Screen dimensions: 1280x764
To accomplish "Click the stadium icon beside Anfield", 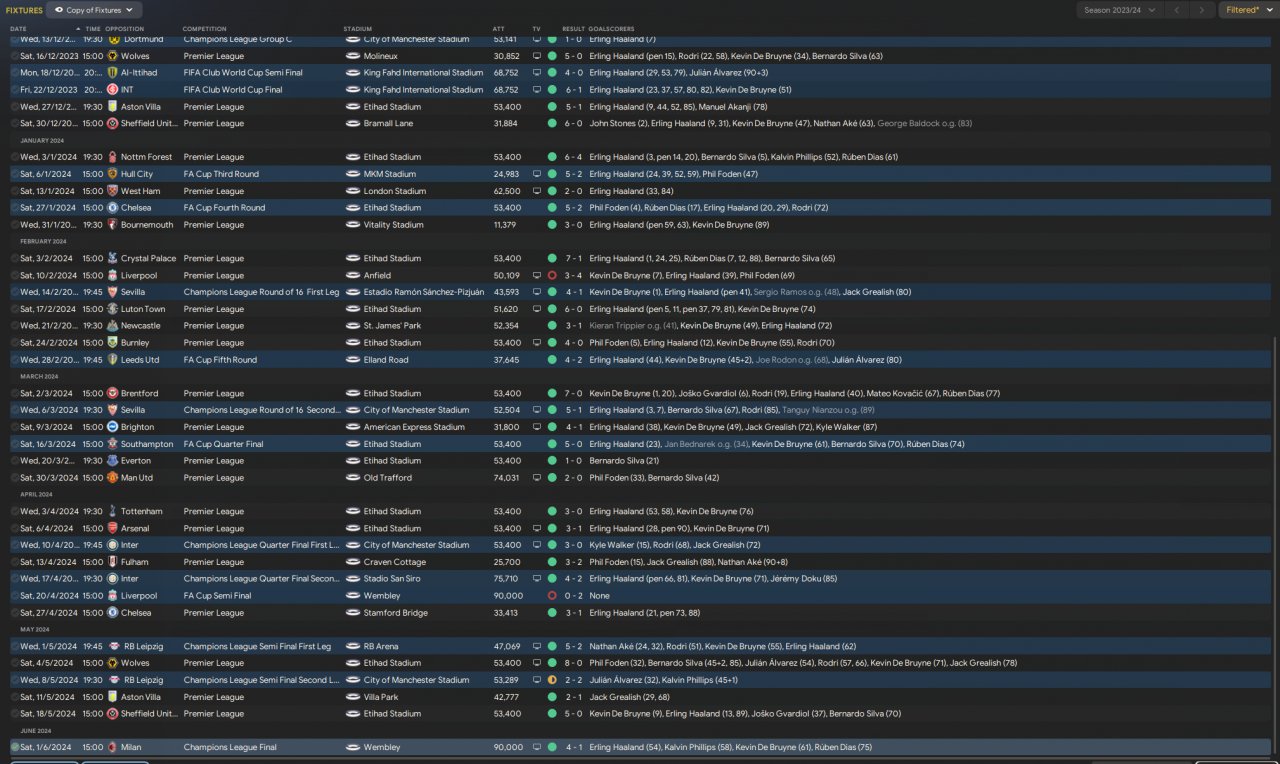I will pos(352,275).
